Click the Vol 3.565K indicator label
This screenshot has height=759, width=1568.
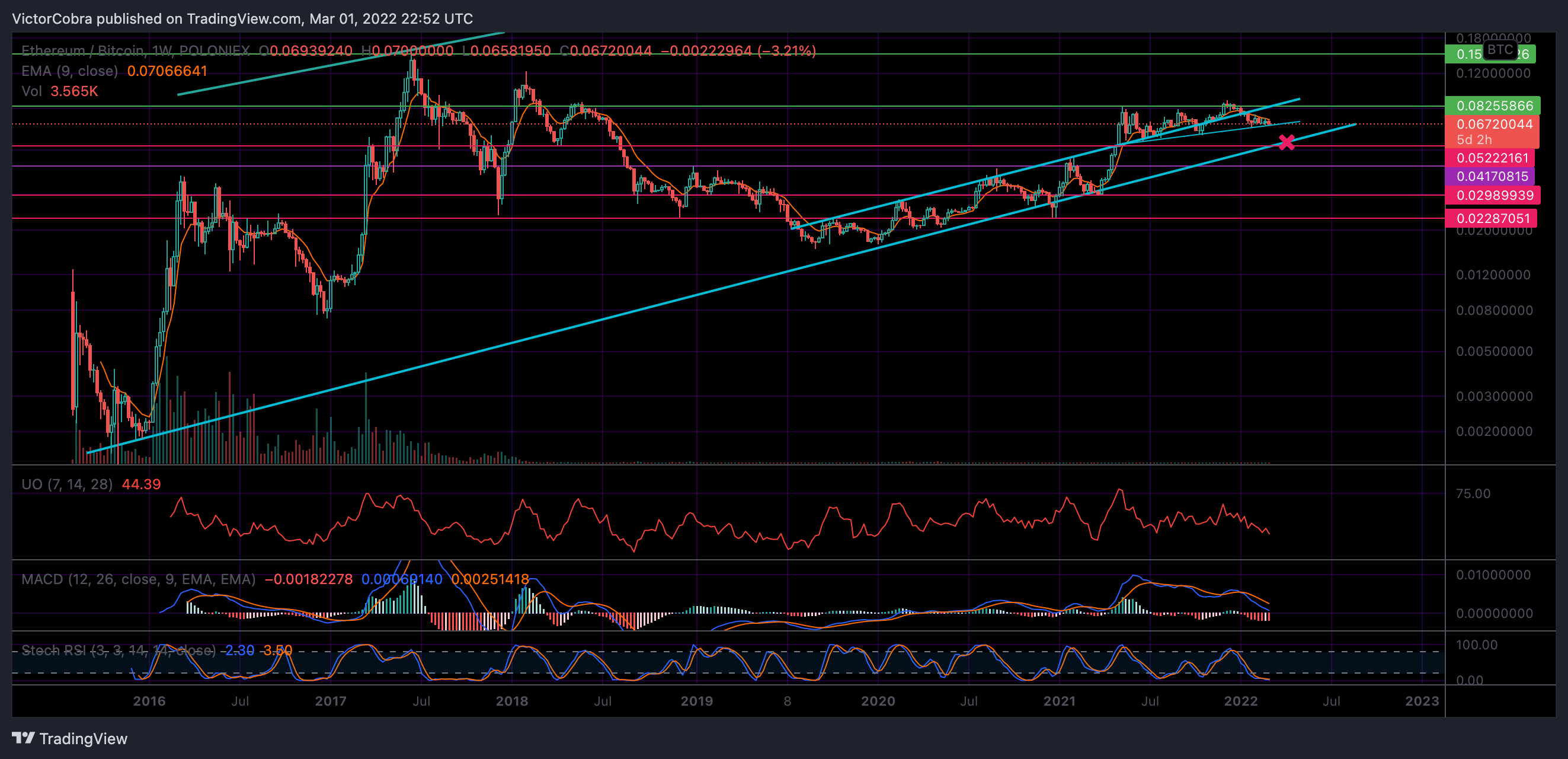coord(60,91)
